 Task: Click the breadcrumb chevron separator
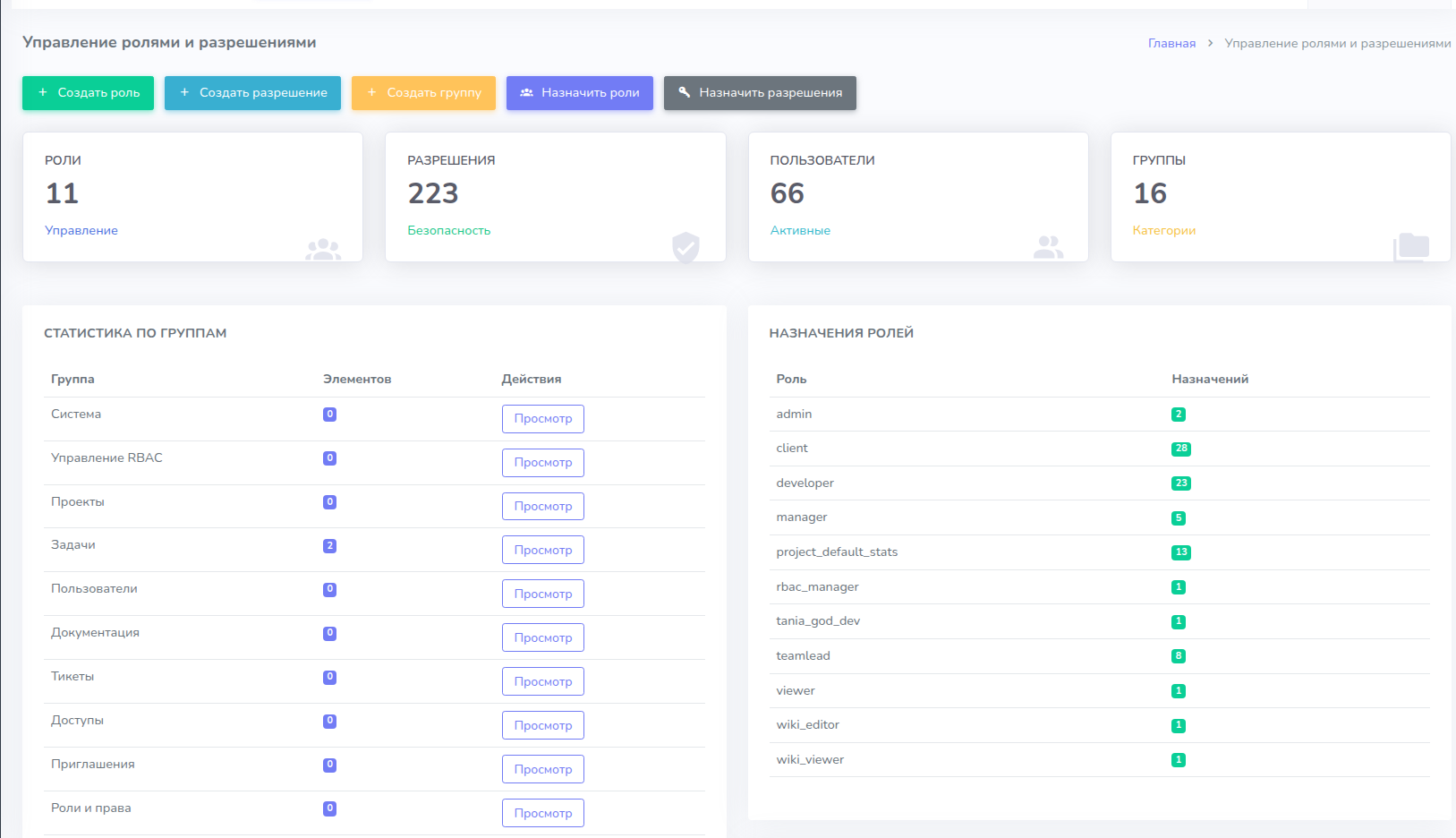point(1210,43)
